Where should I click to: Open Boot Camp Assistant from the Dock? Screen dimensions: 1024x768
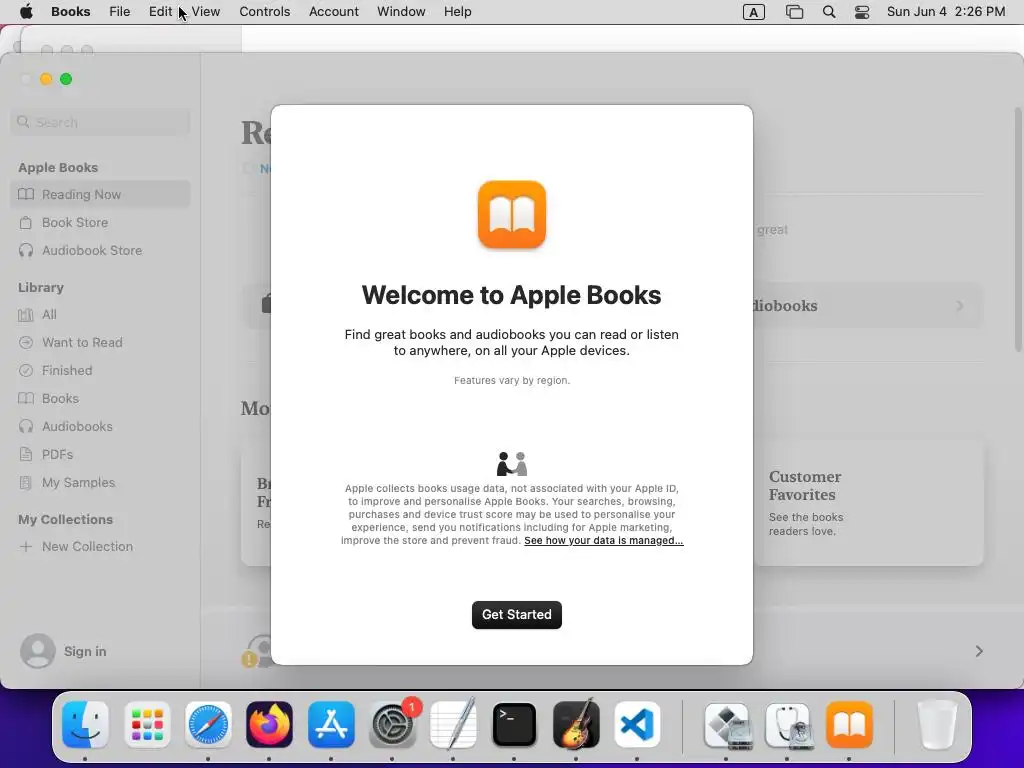pos(728,725)
